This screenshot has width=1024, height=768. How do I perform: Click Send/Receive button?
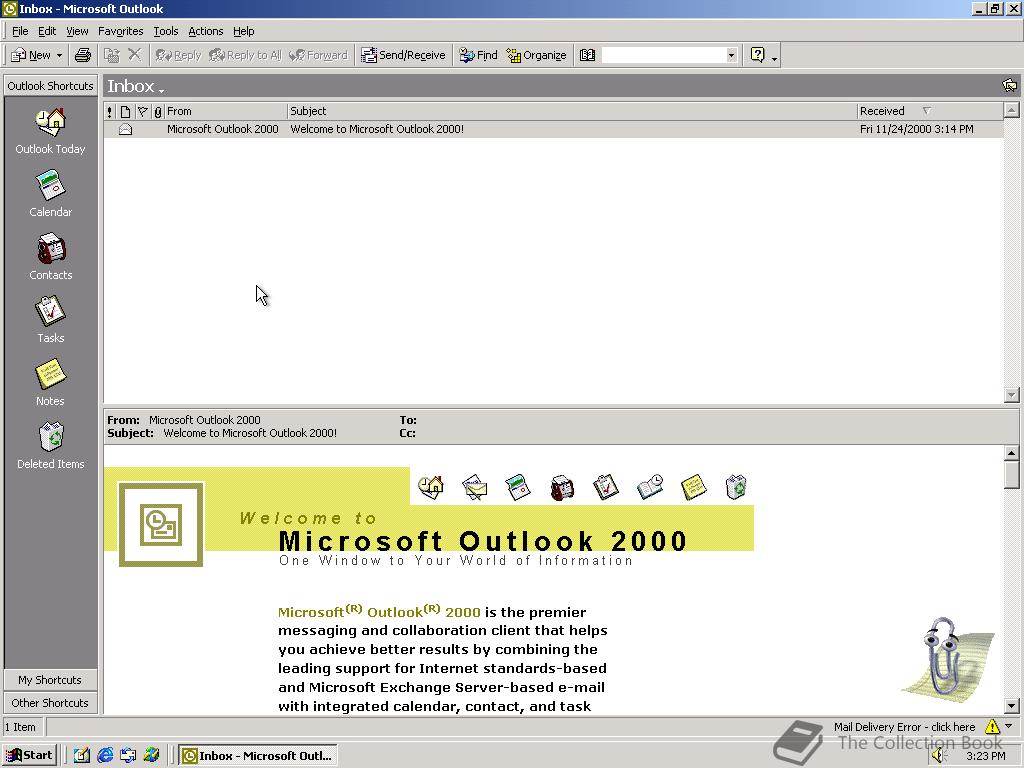coord(403,55)
